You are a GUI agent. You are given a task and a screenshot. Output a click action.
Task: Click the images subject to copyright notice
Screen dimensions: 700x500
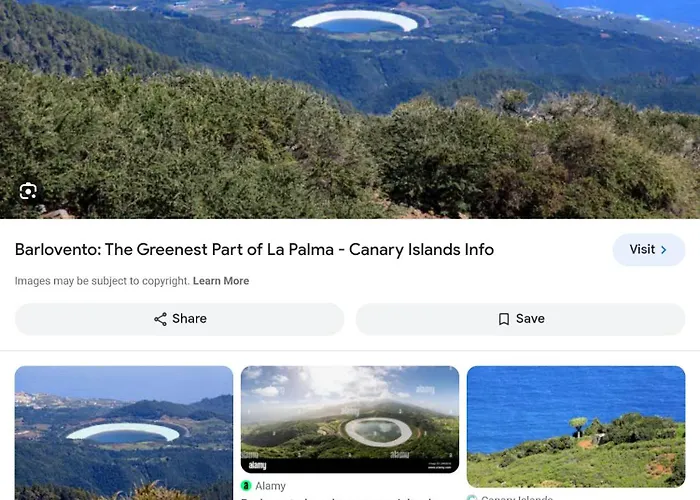(102, 281)
